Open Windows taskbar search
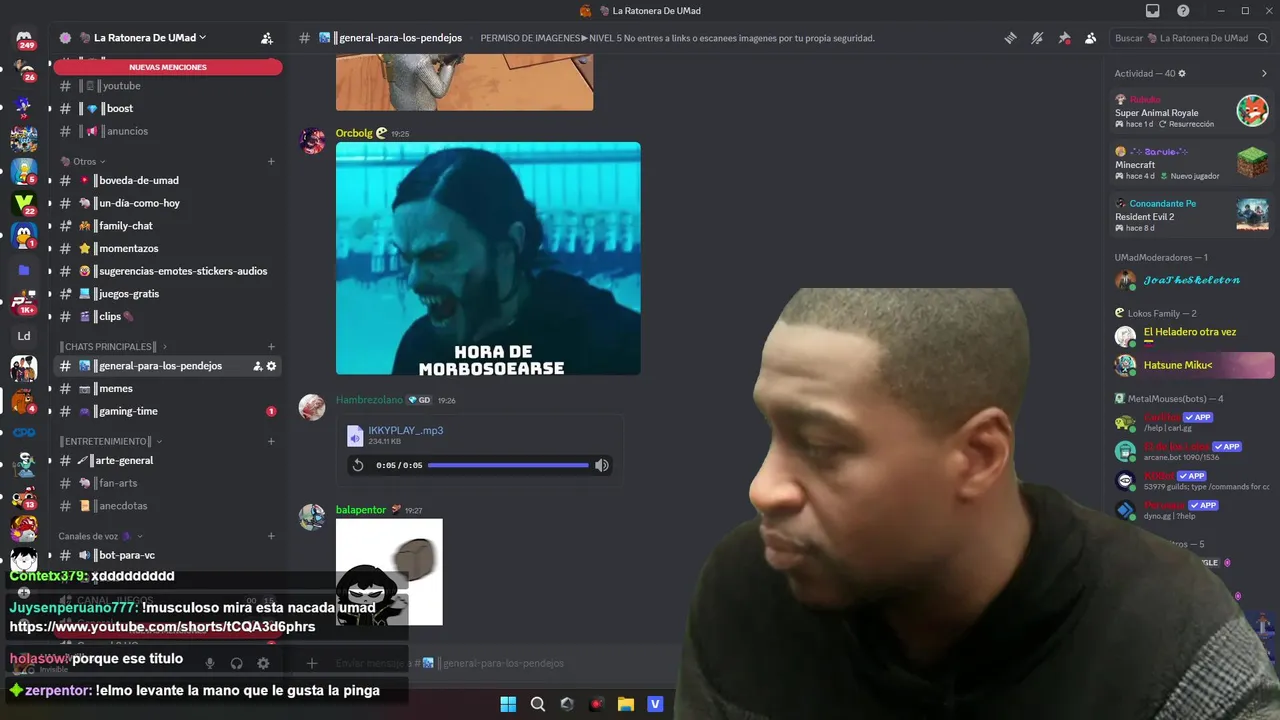This screenshot has height=720, width=1280. 538,704
